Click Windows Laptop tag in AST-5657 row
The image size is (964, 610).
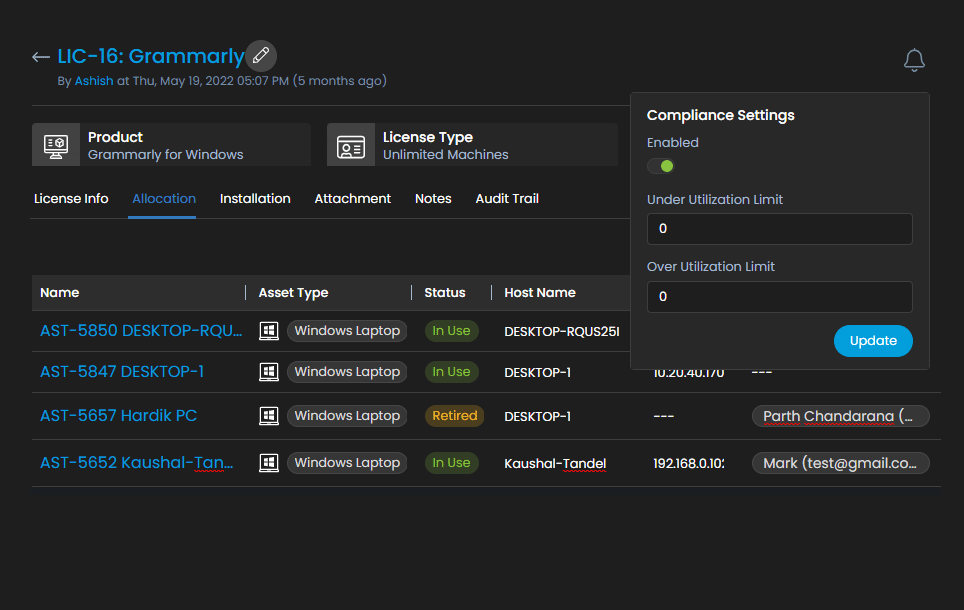tap(347, 416)
